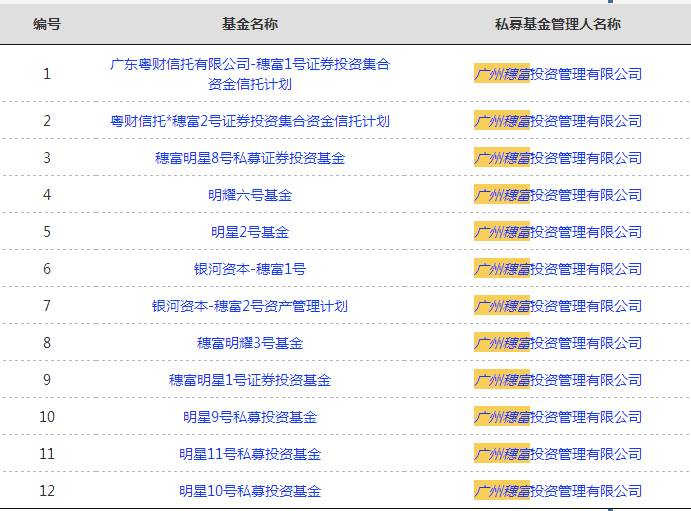This screenshot has height=511, width=691.
Task: Open the 明星10号私募投资基金 link
Action: pos(250,491)
